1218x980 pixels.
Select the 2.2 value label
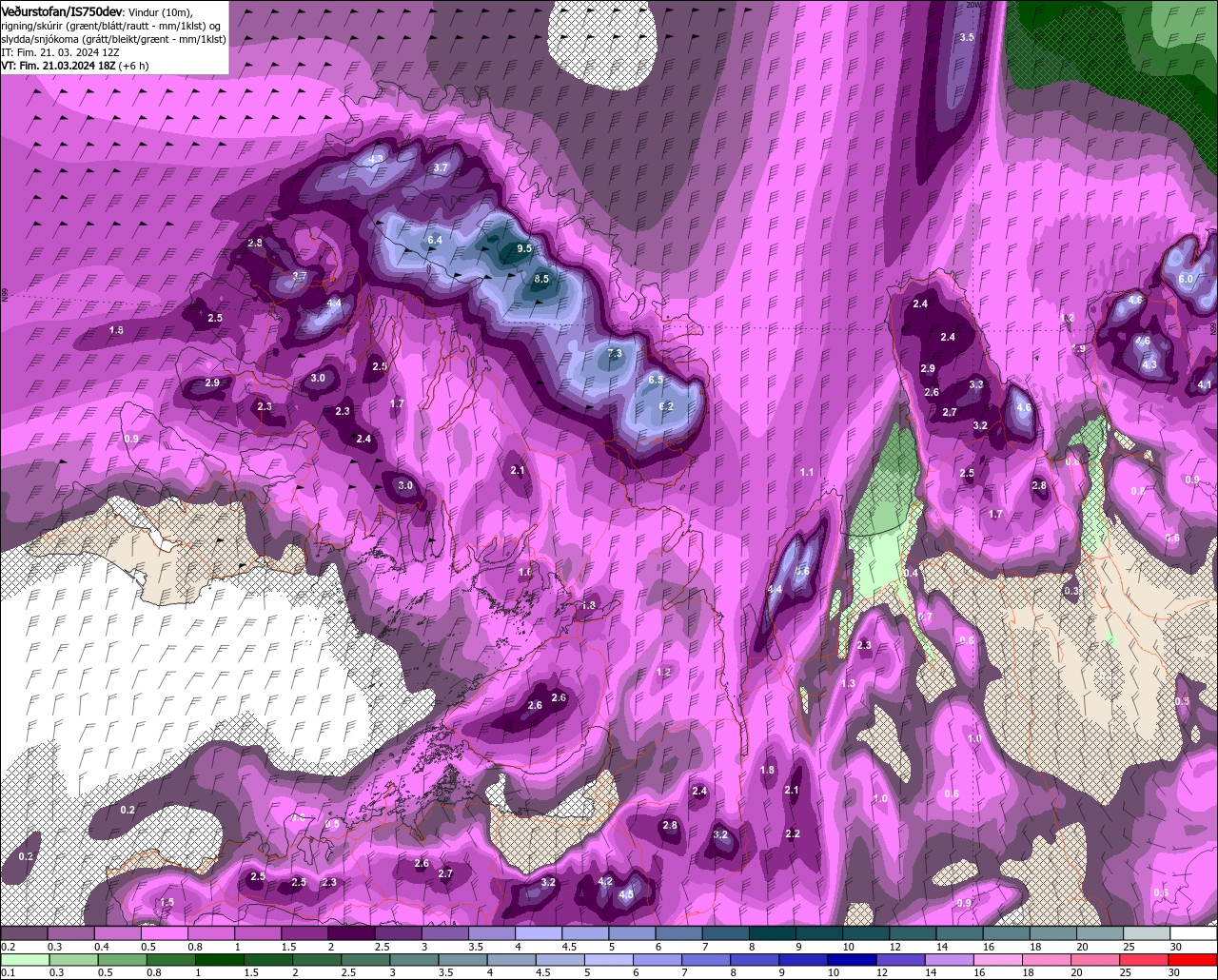coord(793,833)
